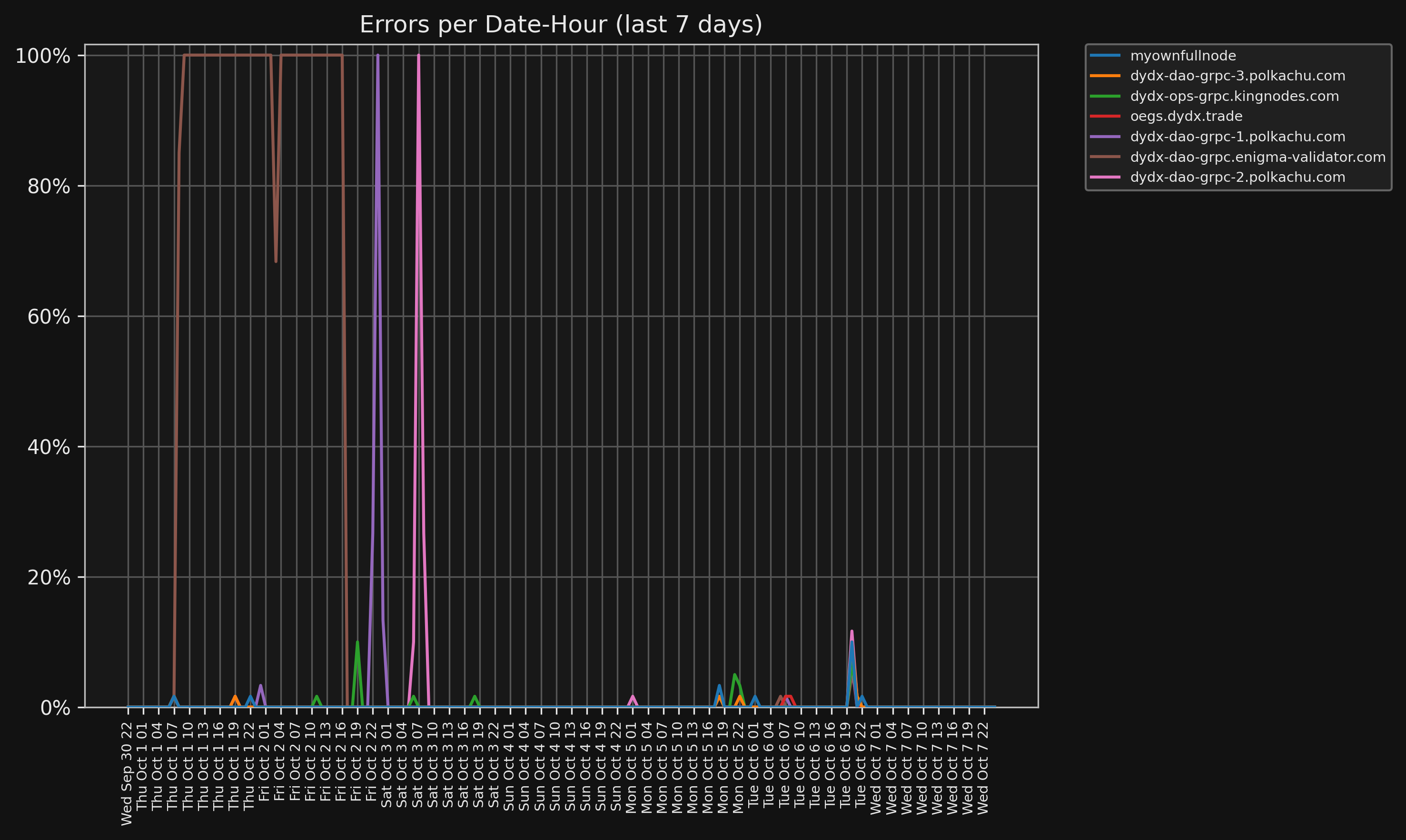
Task: Click the blue myownfullnode legend line swatch
Action: click(x=1104, y=56)
